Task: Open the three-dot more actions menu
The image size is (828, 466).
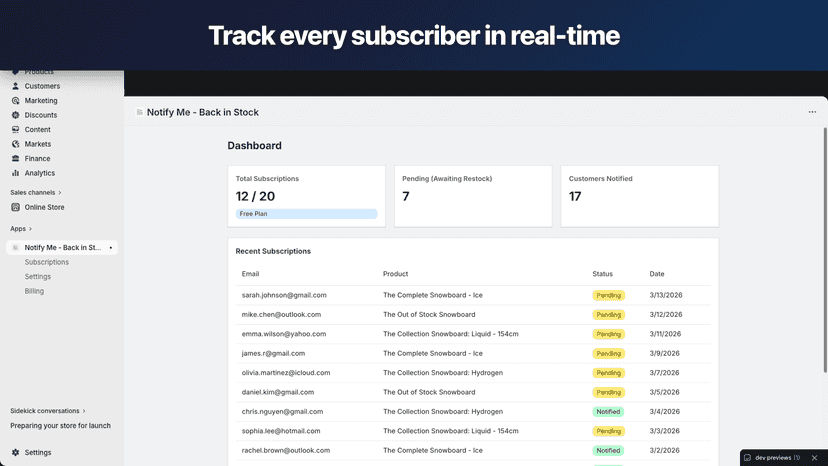Action: pyautogui.click(x=812, y=112)
